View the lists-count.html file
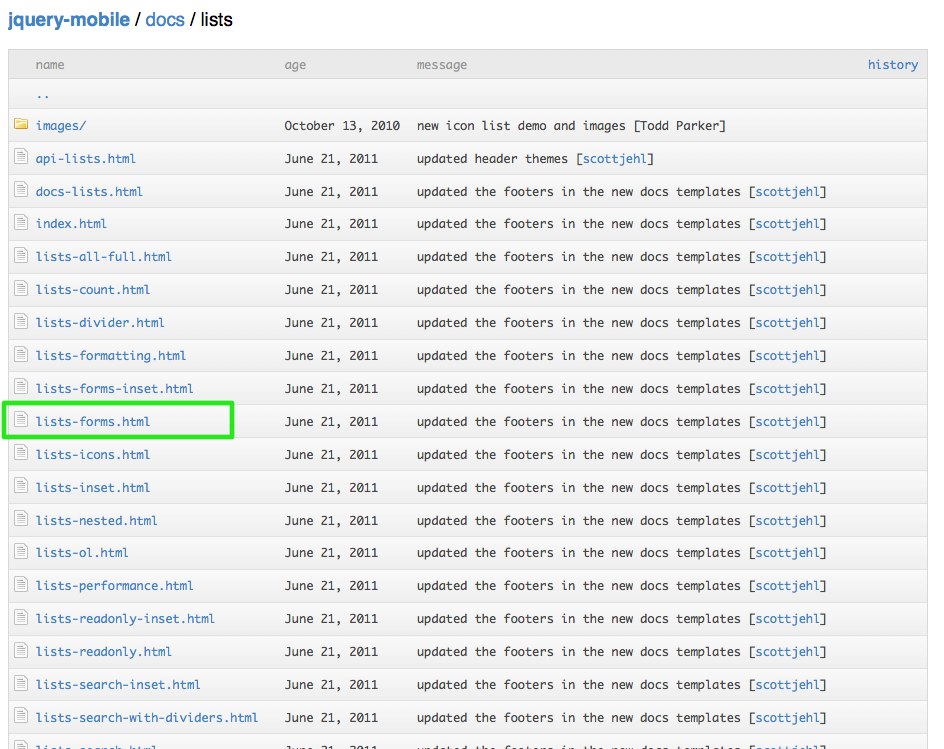944x749 pixels. pos(93,290)
